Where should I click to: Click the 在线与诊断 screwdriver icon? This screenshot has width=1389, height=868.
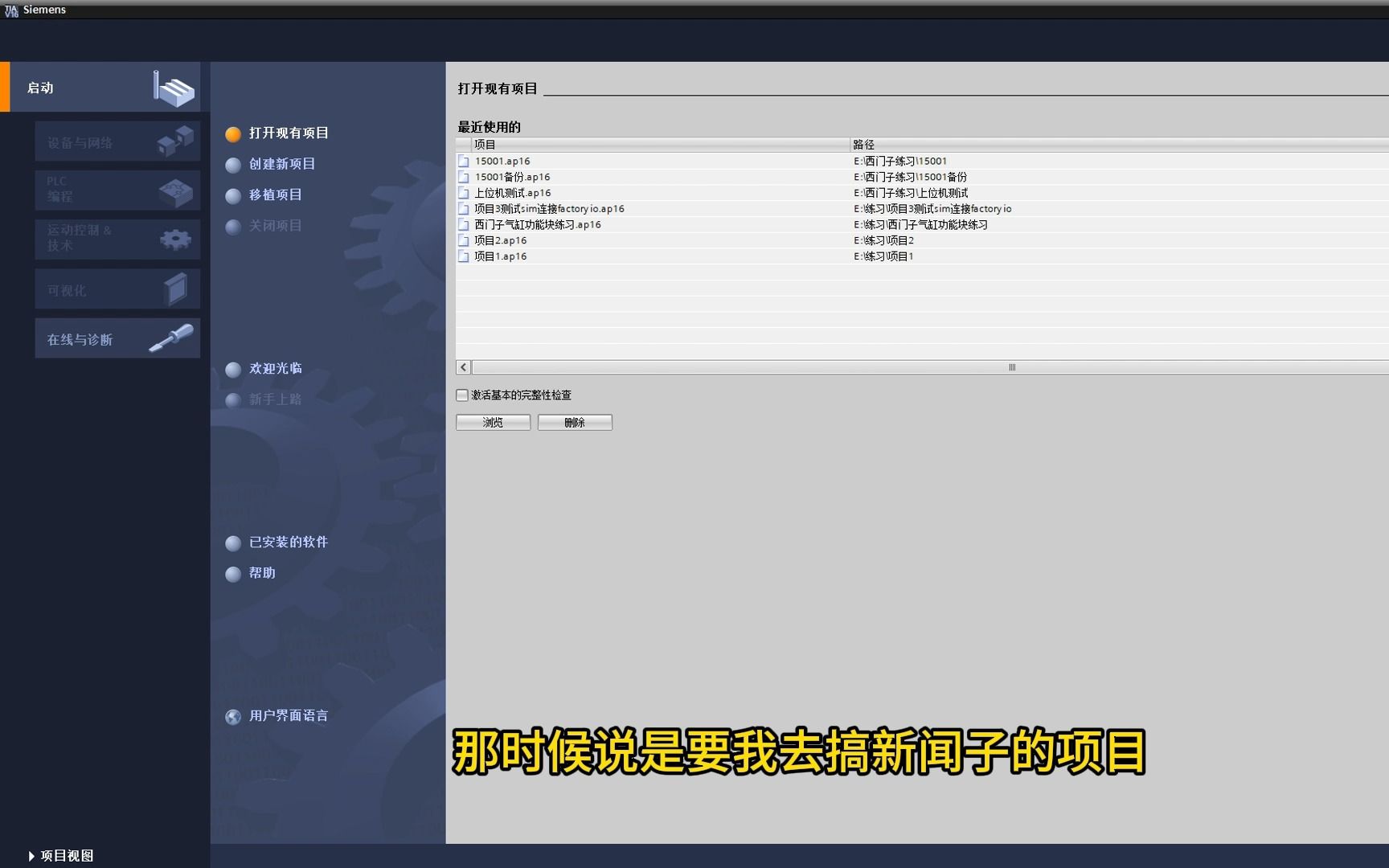171,338
